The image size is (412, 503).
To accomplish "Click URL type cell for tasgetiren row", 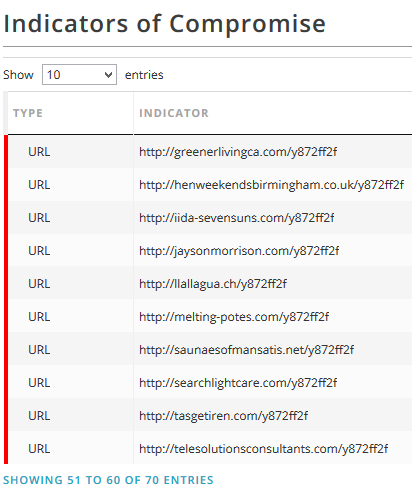I will pyautogui.click(x=39, y=416).
